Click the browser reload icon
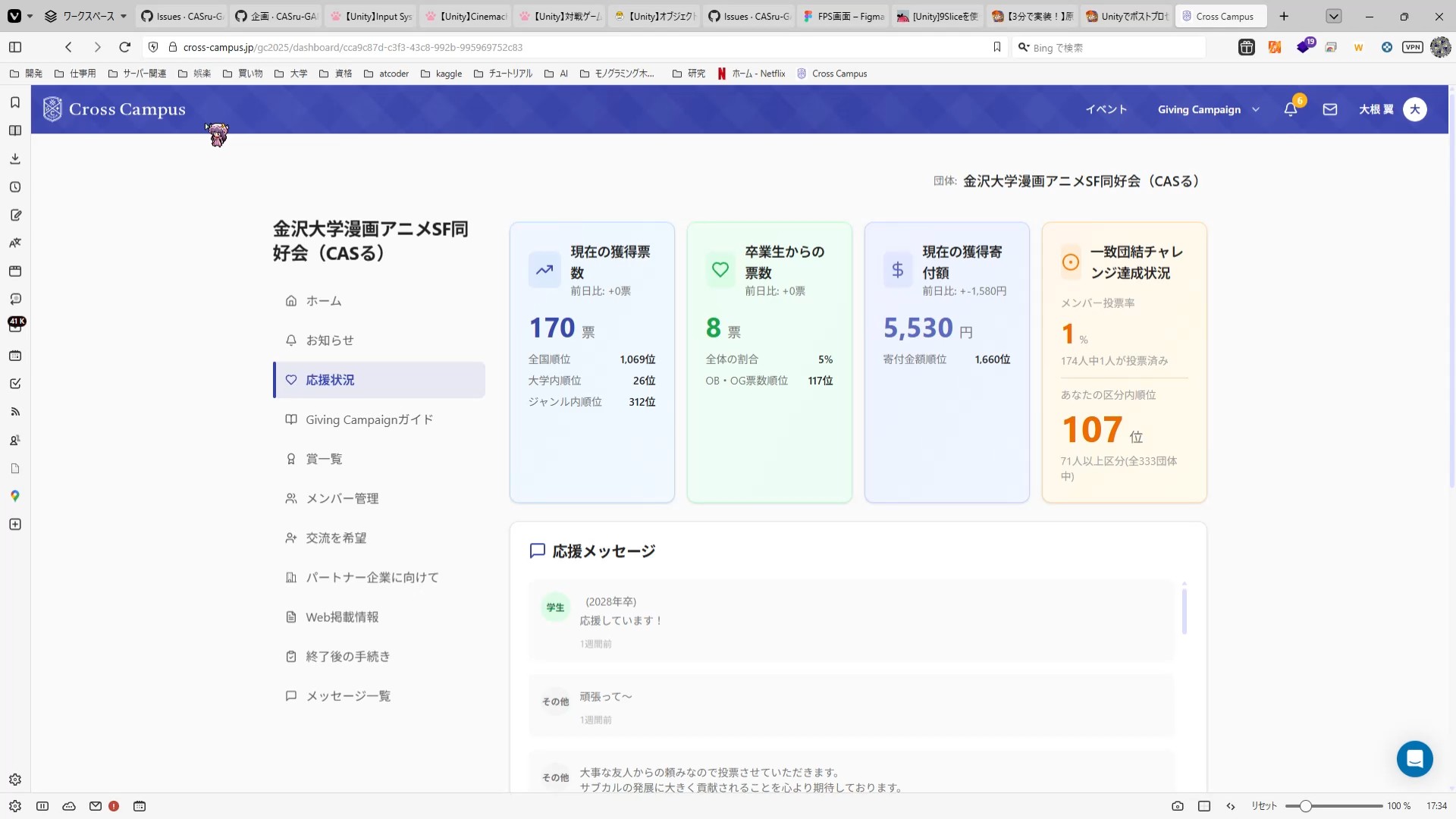Screen dimensions: 1456x819 click(x=125, y=47)
